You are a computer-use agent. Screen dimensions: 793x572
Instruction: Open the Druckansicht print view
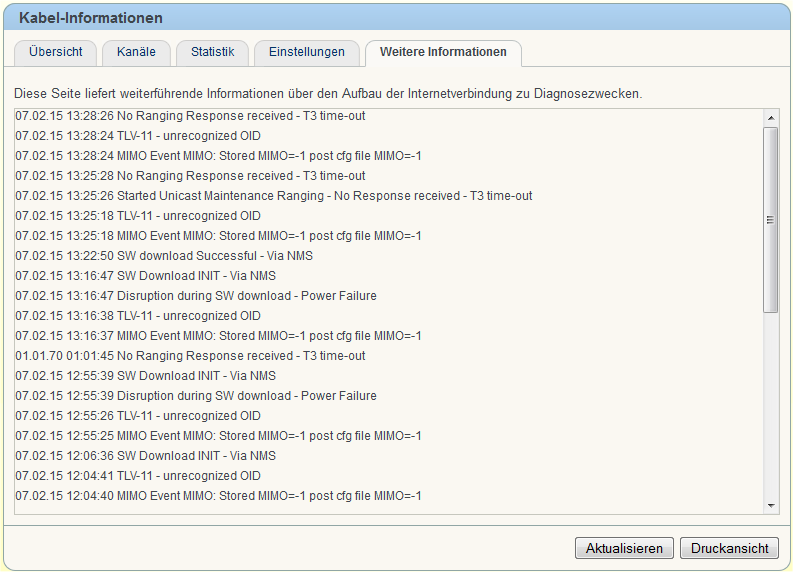tap(729, 548)
